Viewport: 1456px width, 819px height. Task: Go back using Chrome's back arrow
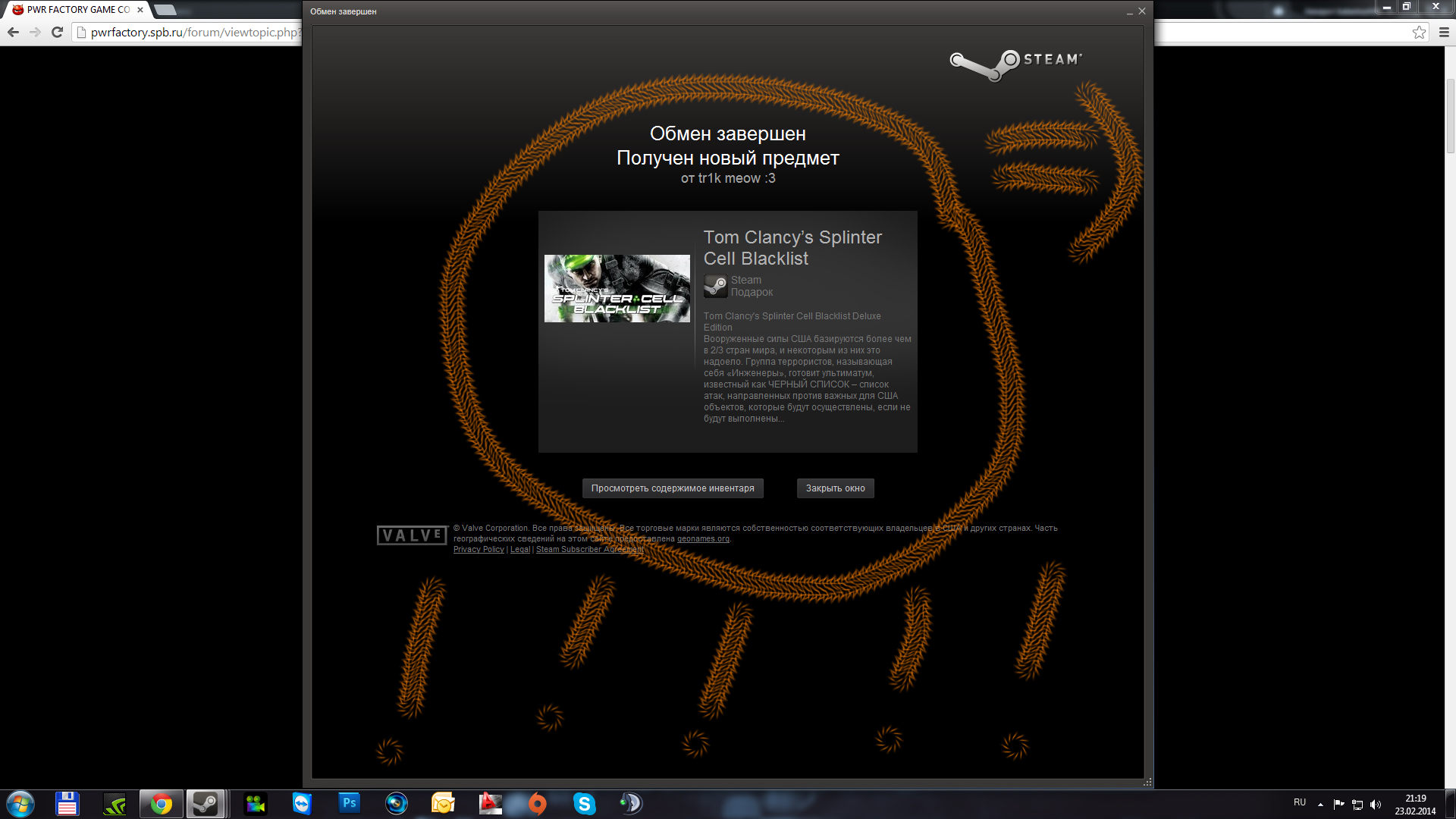[x=13, y=32]
